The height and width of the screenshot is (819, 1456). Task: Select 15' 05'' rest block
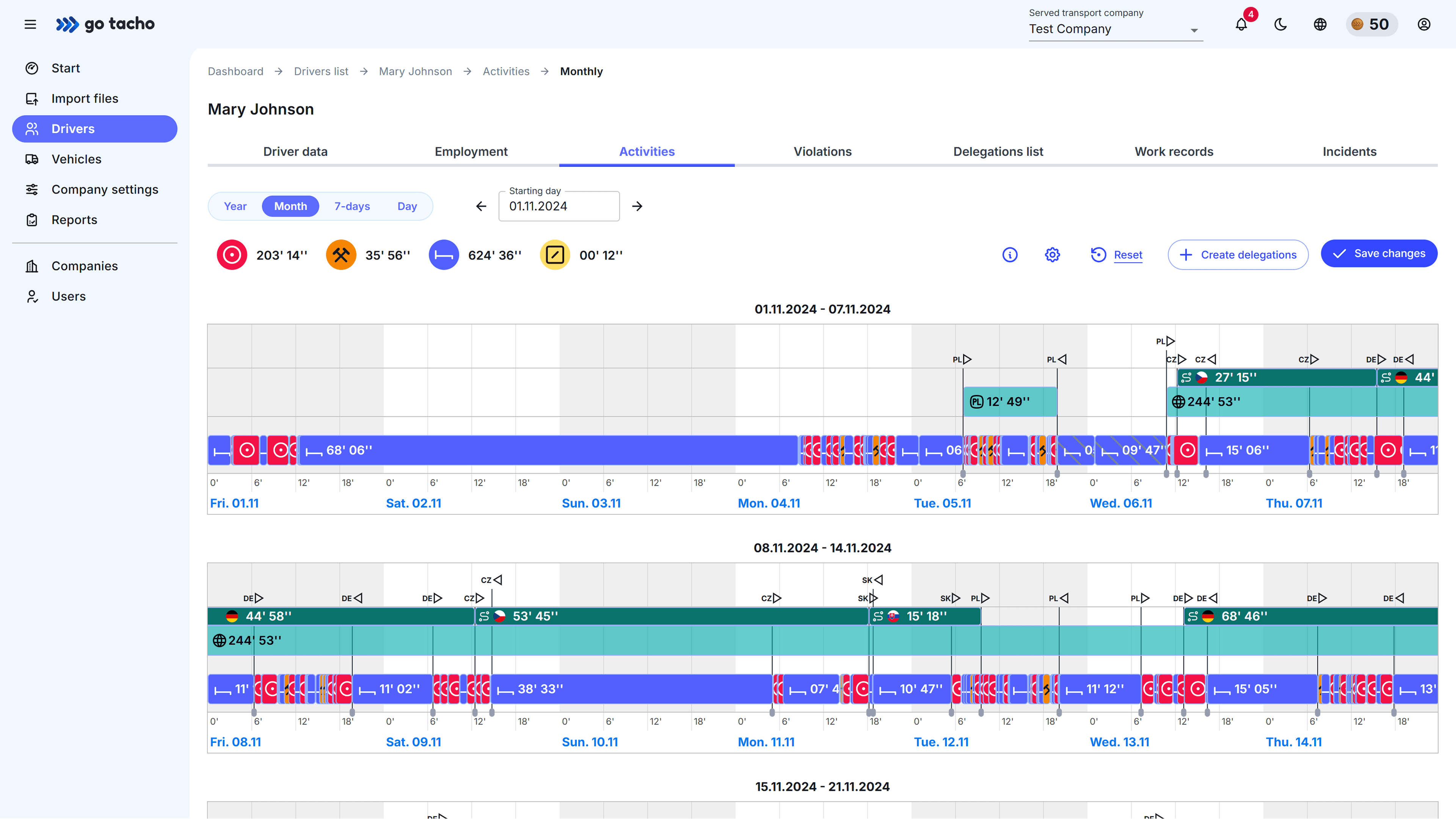pos(1262,689)
